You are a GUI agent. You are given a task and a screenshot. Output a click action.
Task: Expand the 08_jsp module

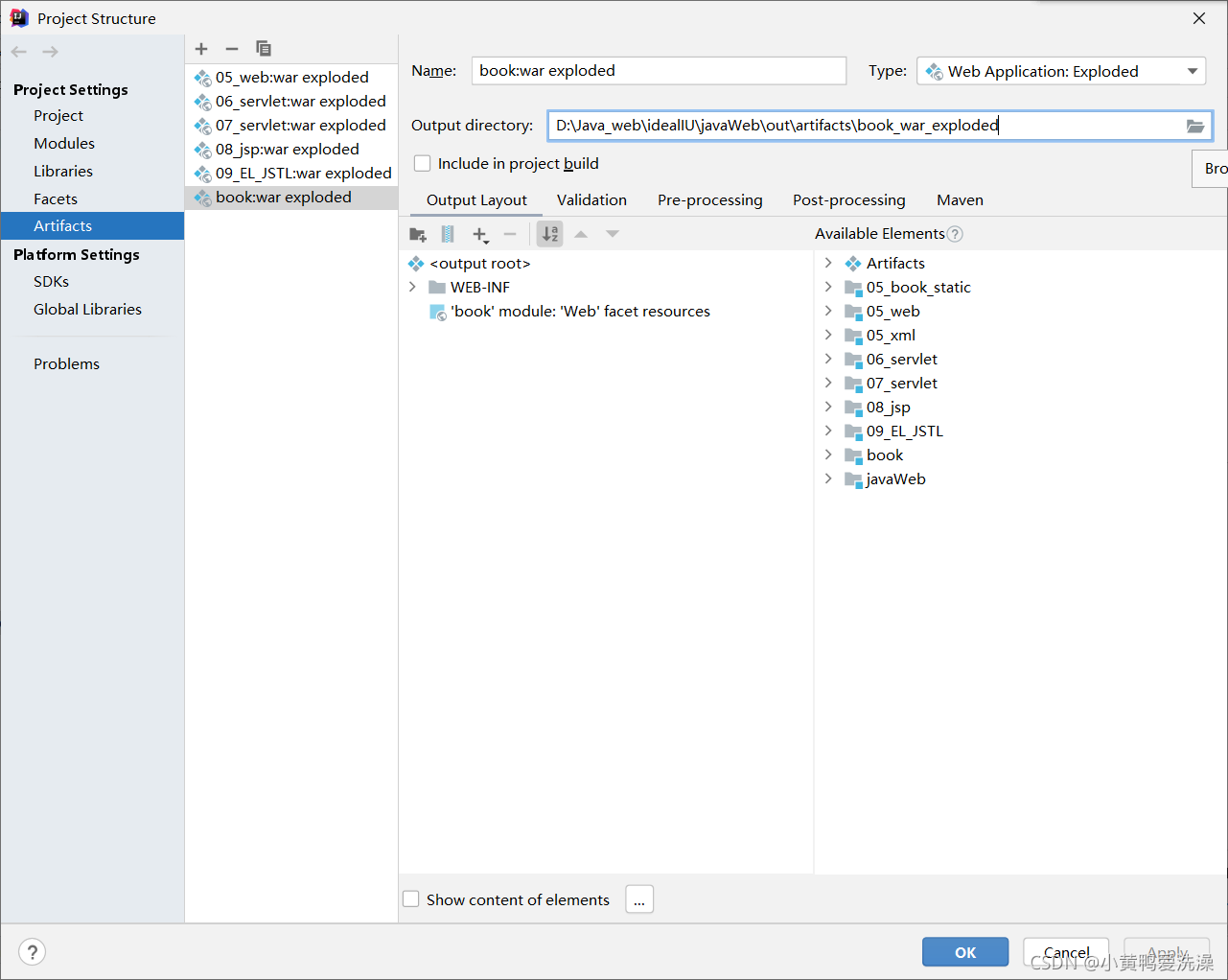tap(828, 408)
